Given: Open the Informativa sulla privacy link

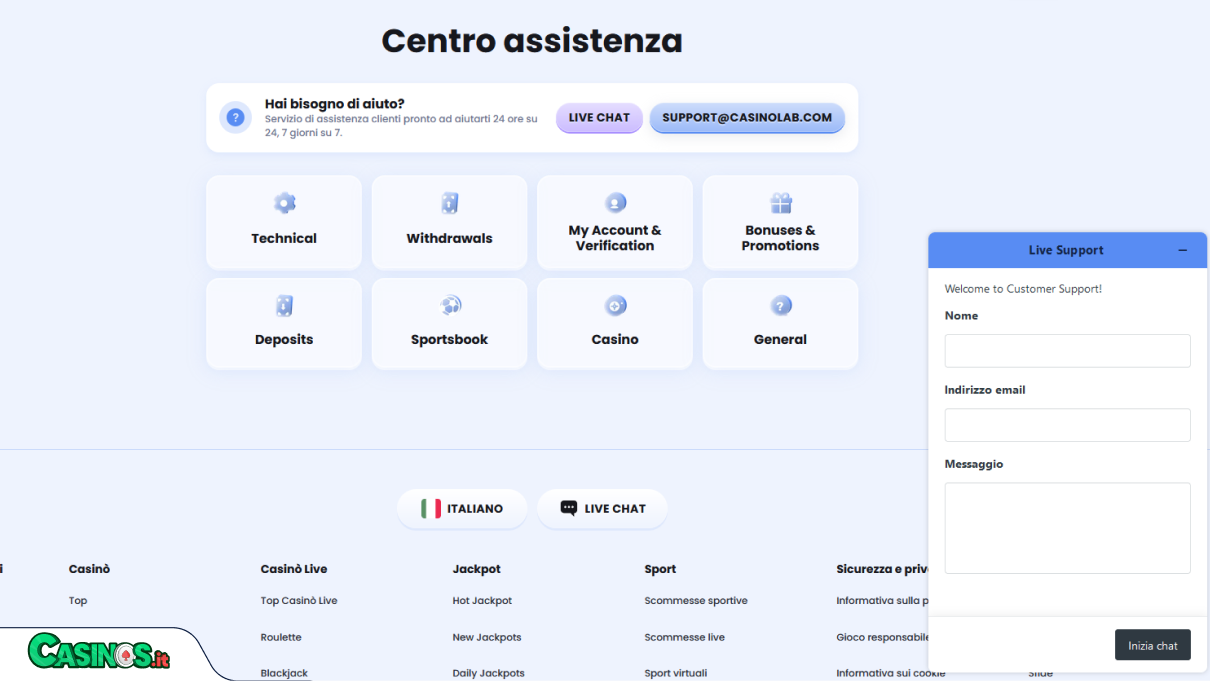Looking at the screenshot, I should [883, 601].
